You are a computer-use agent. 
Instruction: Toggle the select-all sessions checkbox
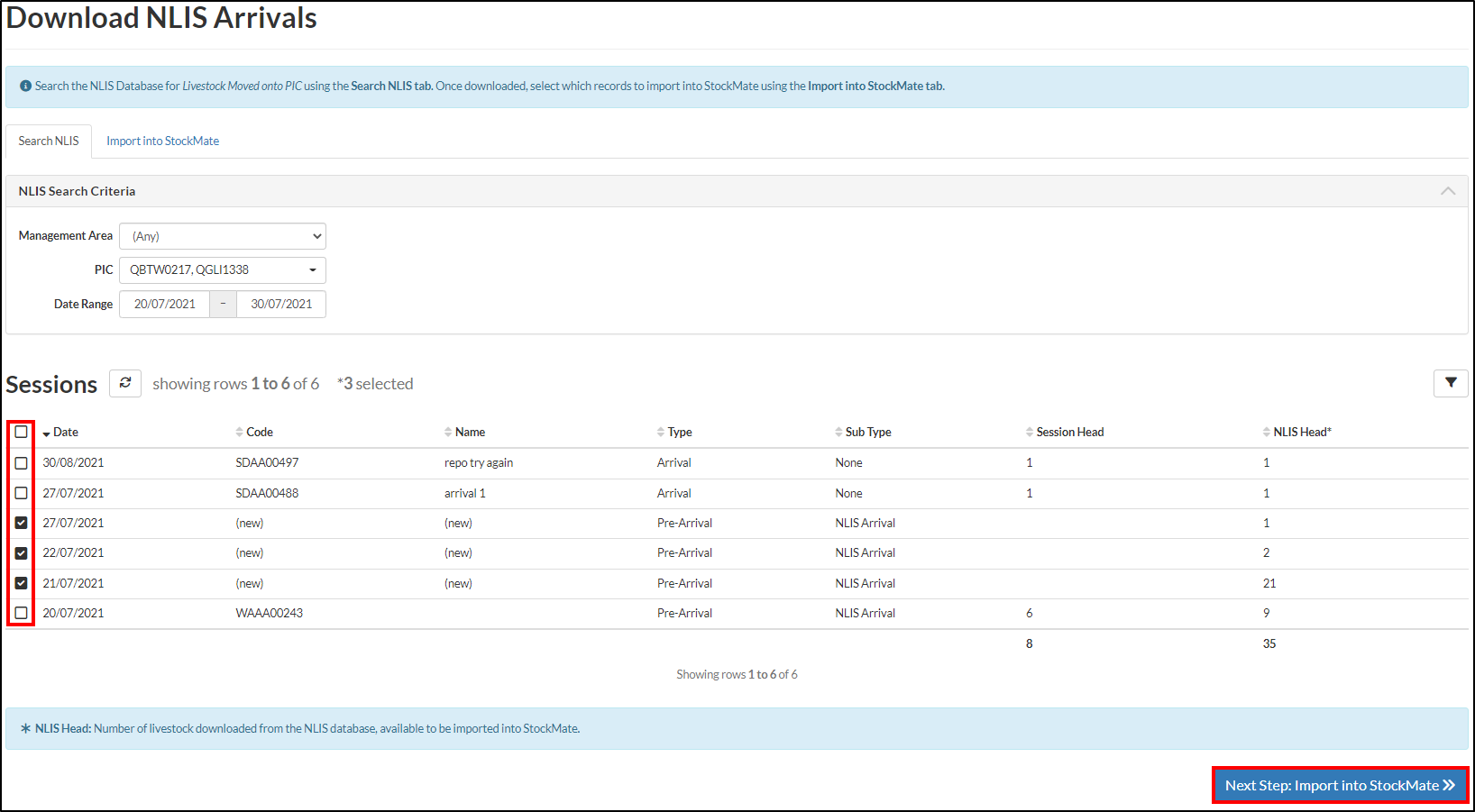[x=22, y=432]
